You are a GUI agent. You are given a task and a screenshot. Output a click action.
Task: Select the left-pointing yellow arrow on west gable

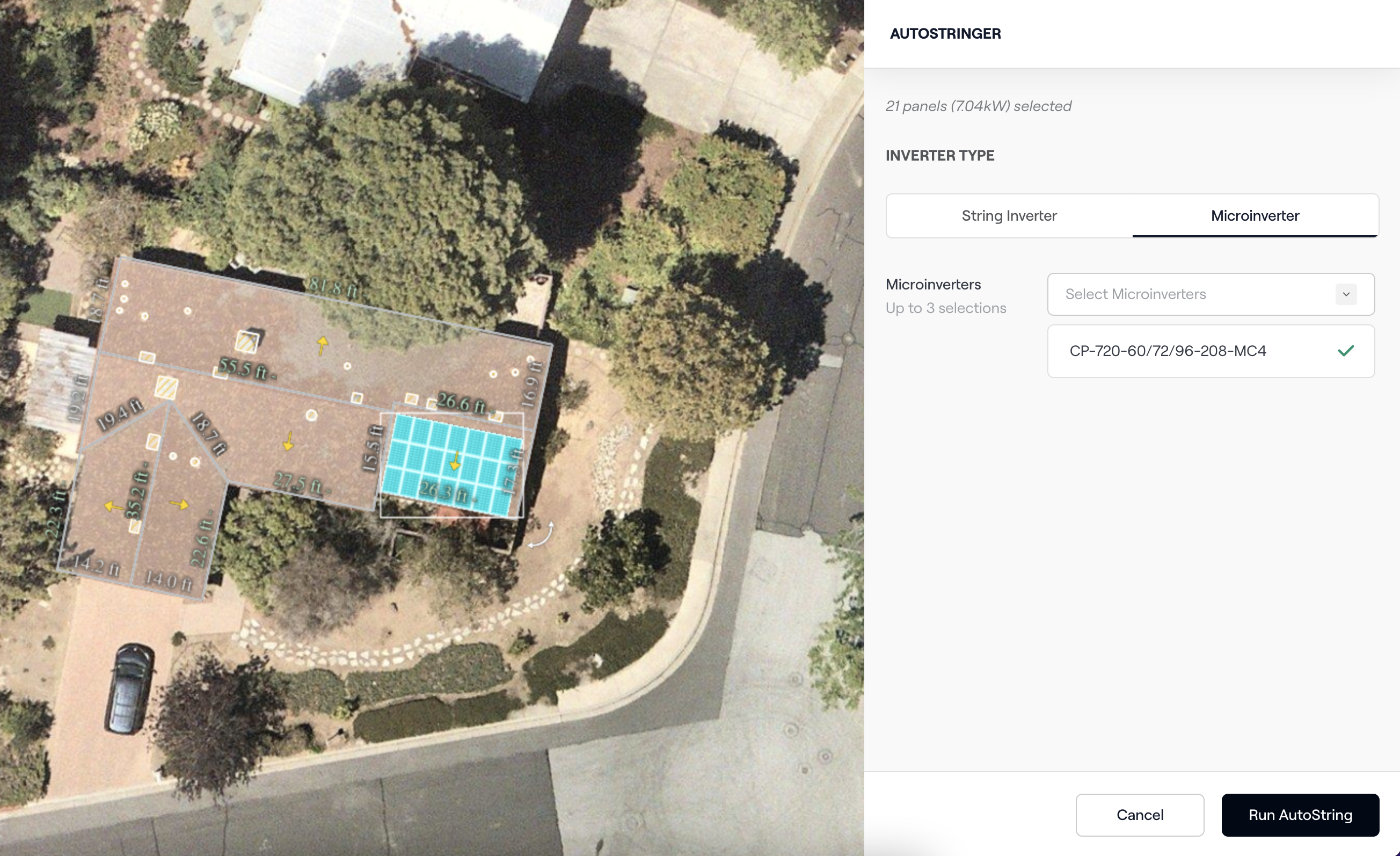pyautogui.click(x=114, y=506)
